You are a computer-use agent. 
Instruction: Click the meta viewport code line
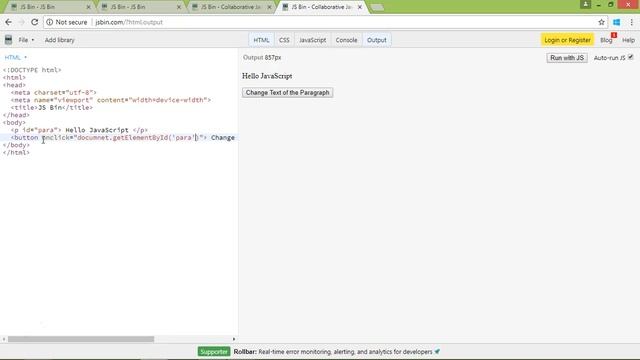[x=111, y=100]
